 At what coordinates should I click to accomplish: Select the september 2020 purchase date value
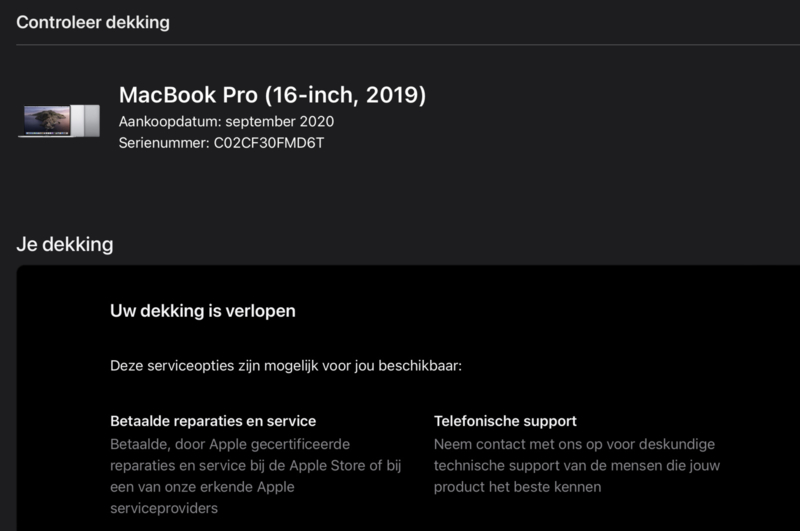(x=280, y=121)
